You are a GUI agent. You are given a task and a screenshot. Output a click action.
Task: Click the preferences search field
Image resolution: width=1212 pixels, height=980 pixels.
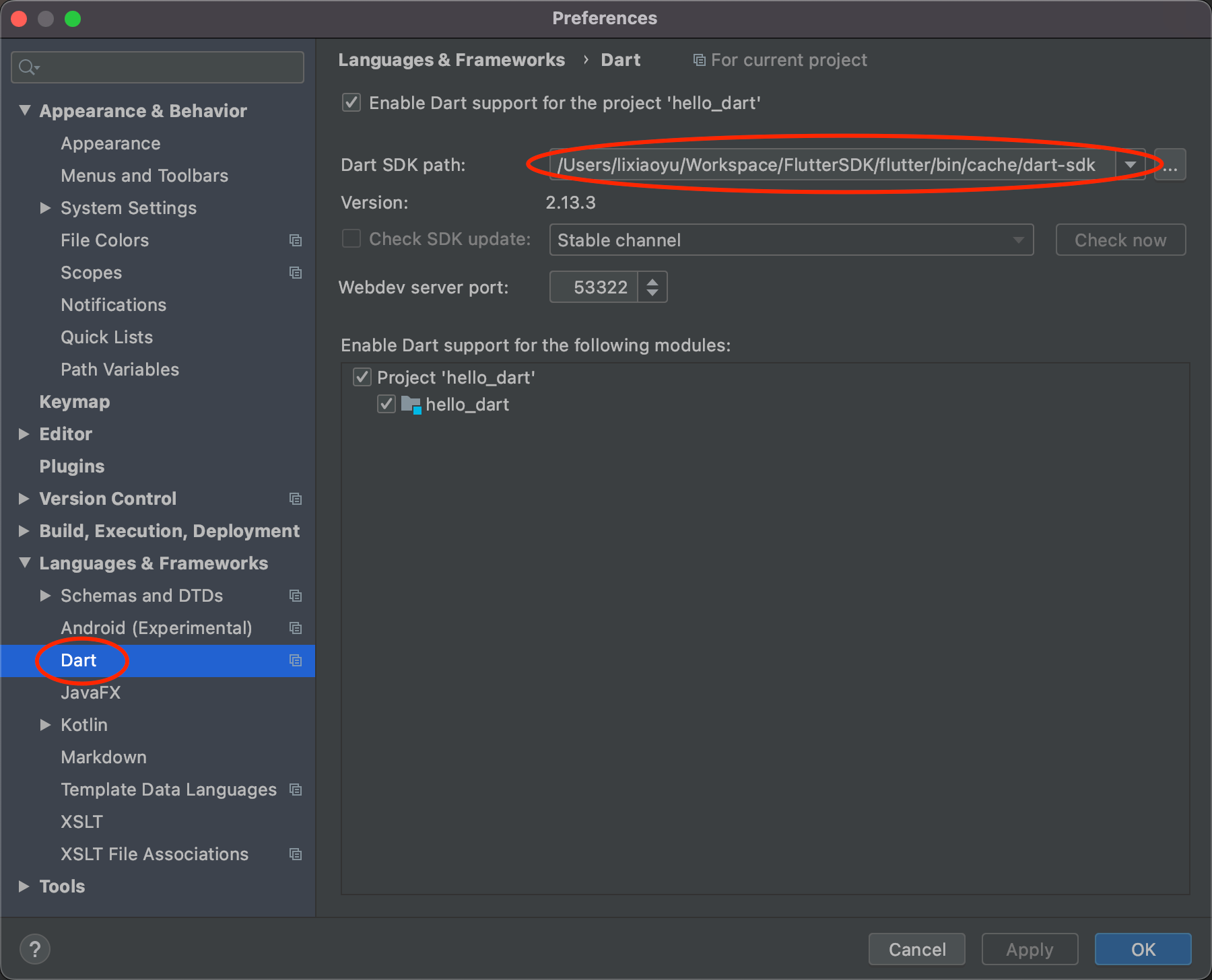158,67
